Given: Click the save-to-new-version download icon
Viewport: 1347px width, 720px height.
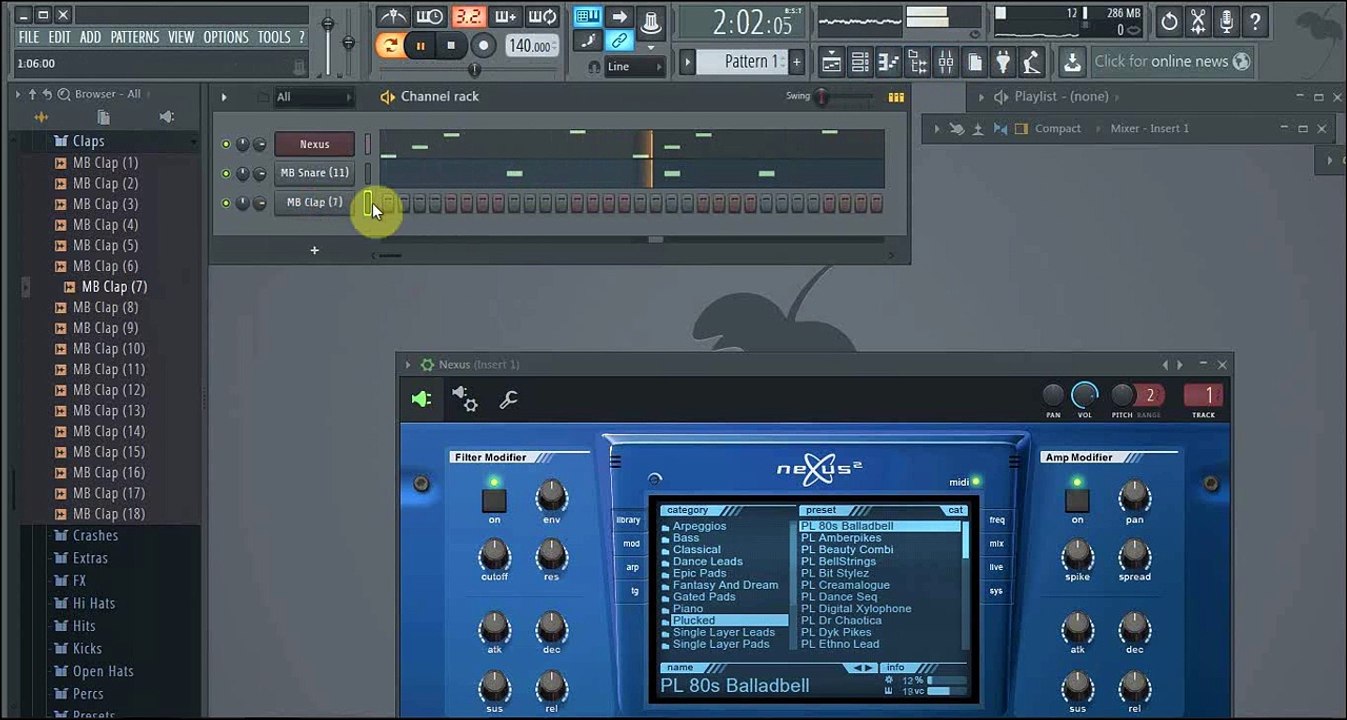Looking at the screenshot, I should (1072, 62).
